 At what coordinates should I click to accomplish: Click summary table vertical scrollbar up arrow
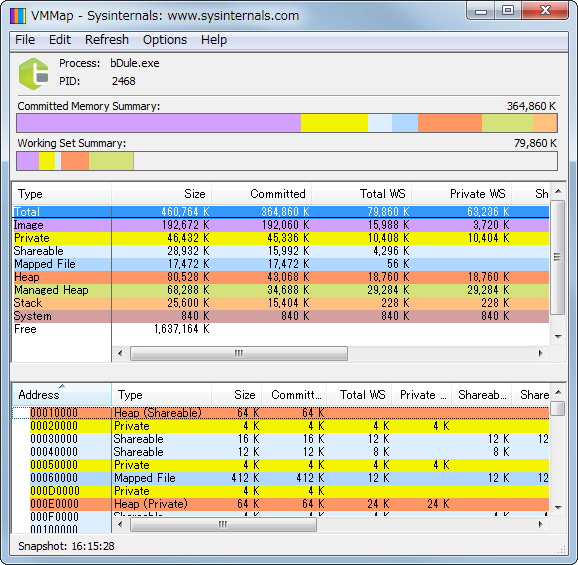pos(558,191)
